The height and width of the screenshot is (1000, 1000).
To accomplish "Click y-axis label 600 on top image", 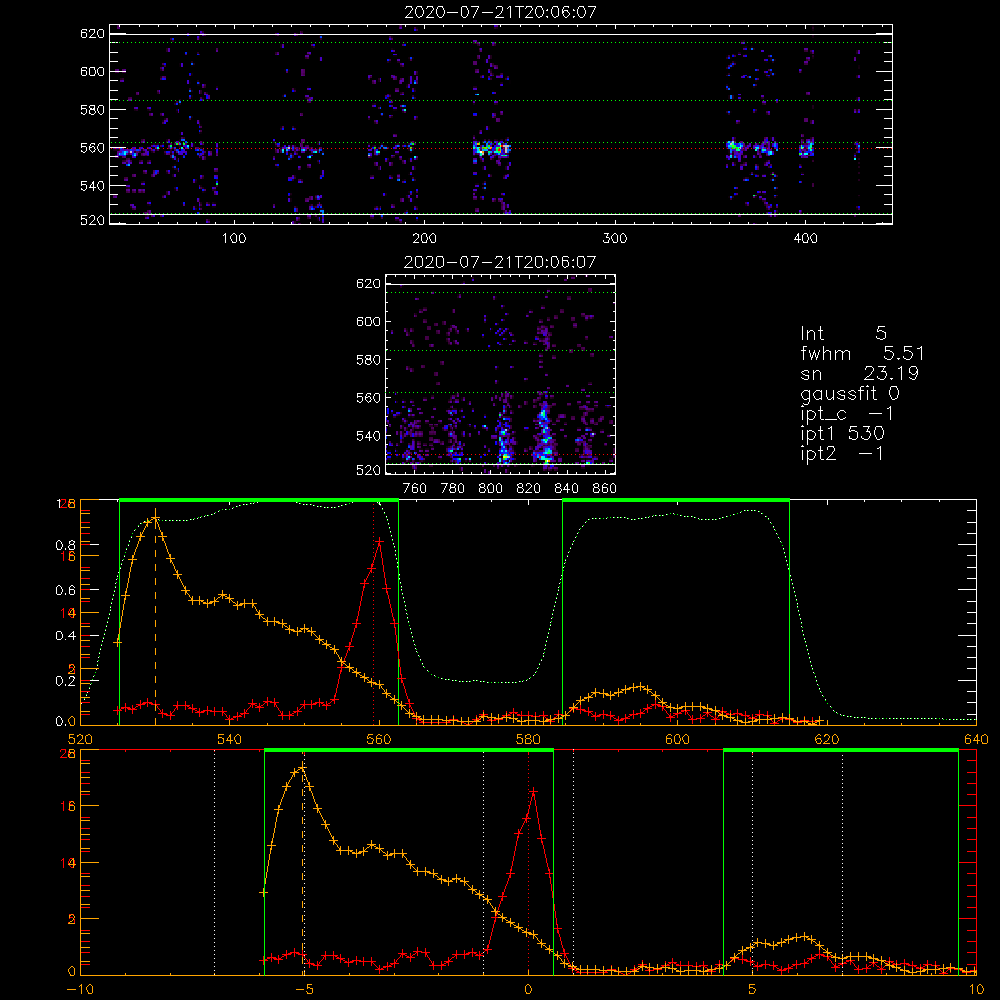I will (92, 71).
